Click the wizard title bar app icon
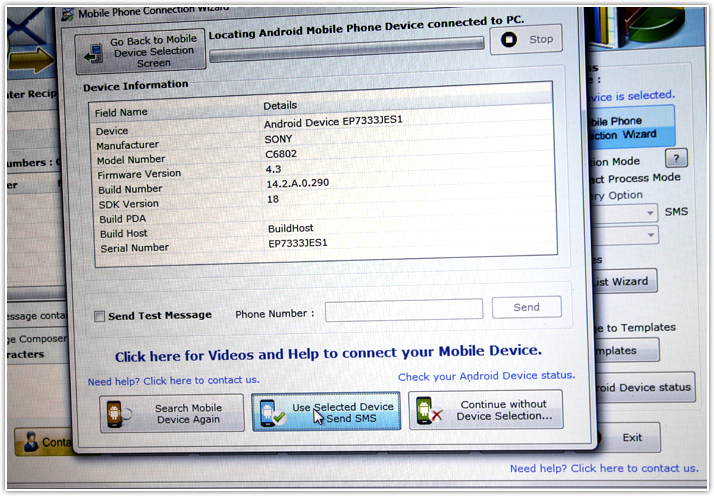The height and width of the screenshot is (496, 714). 67,15
